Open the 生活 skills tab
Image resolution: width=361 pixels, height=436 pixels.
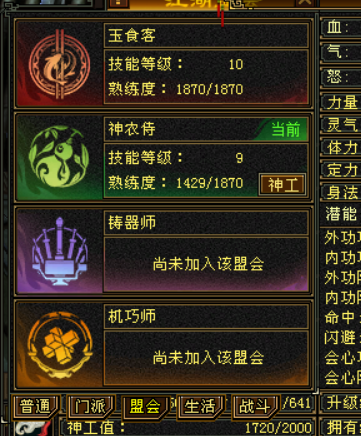(x=200, y=406)
